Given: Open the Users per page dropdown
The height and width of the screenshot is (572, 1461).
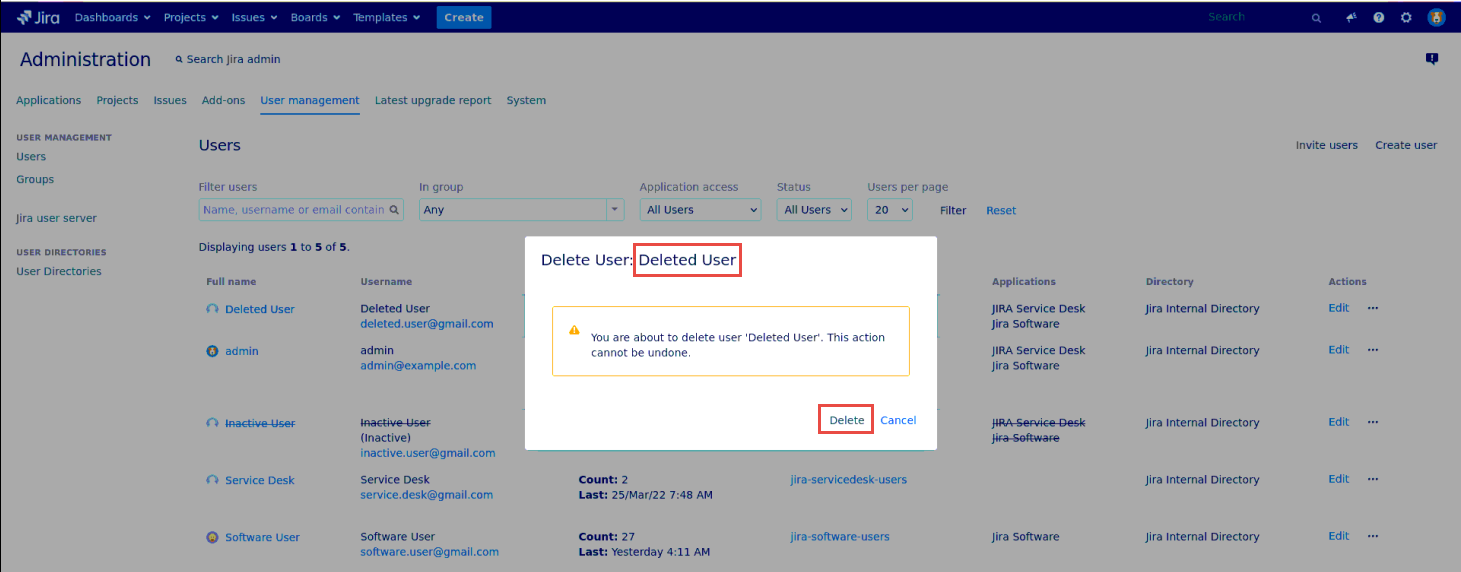Looking at the screenshot, I should pos(889,210).
